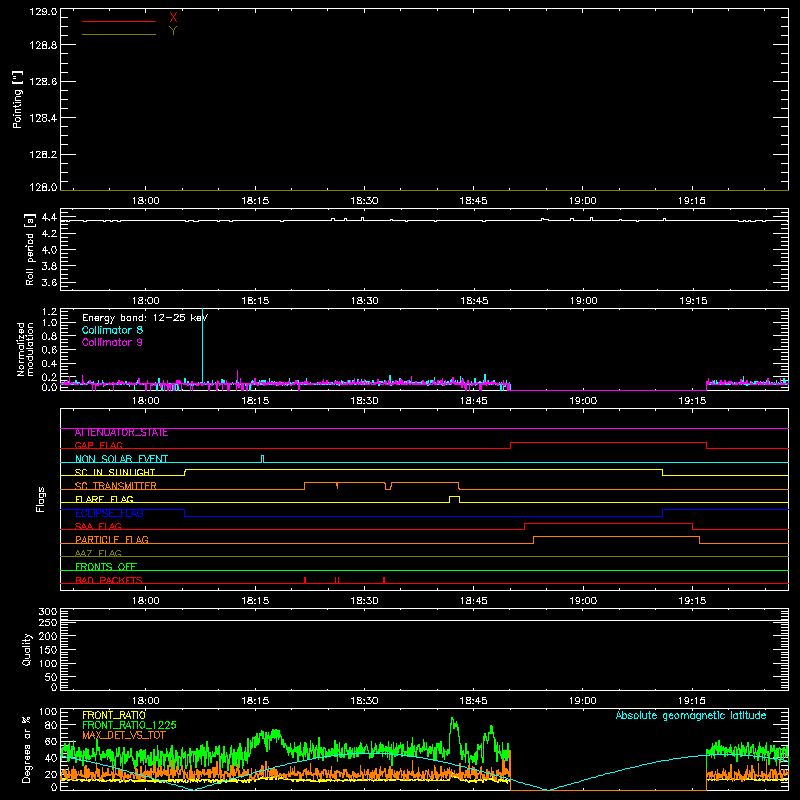Click the 18:45 time label under Quality plot
The height and width of the screenshot is (800, 800).
(x=473, y=701)
